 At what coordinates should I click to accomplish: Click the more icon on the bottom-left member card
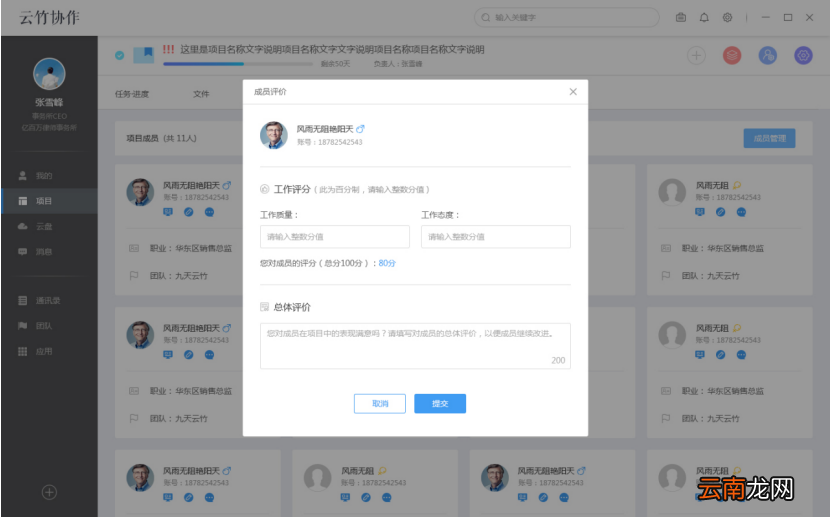209,497
